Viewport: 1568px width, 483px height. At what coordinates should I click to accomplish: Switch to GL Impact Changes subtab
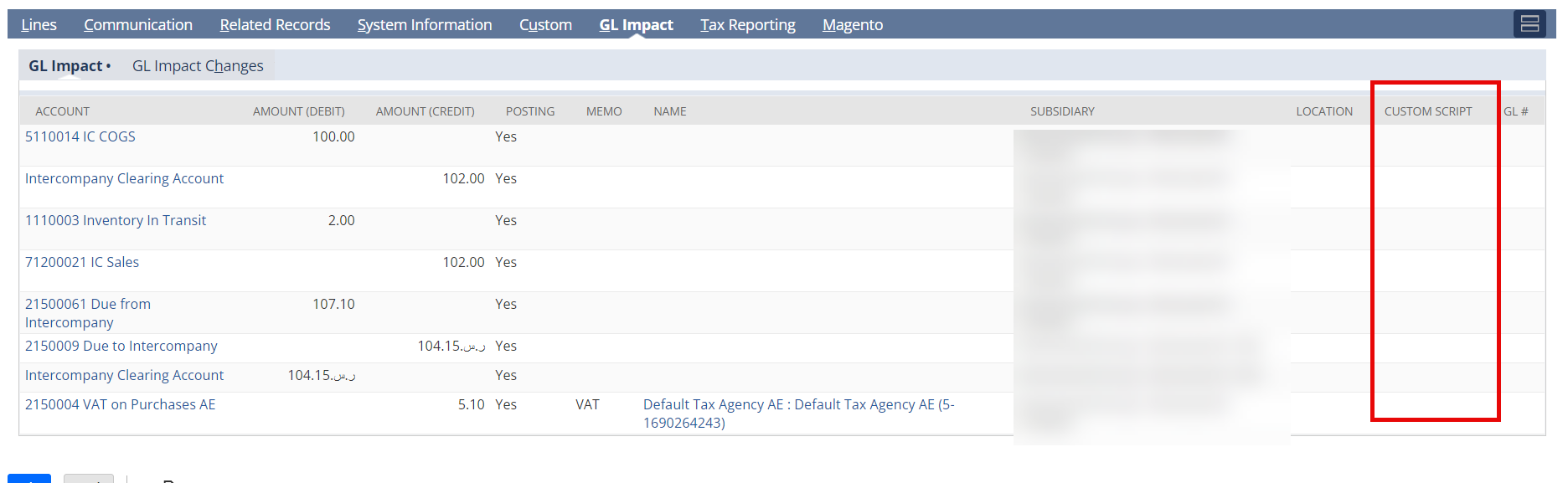pos(198,66)
